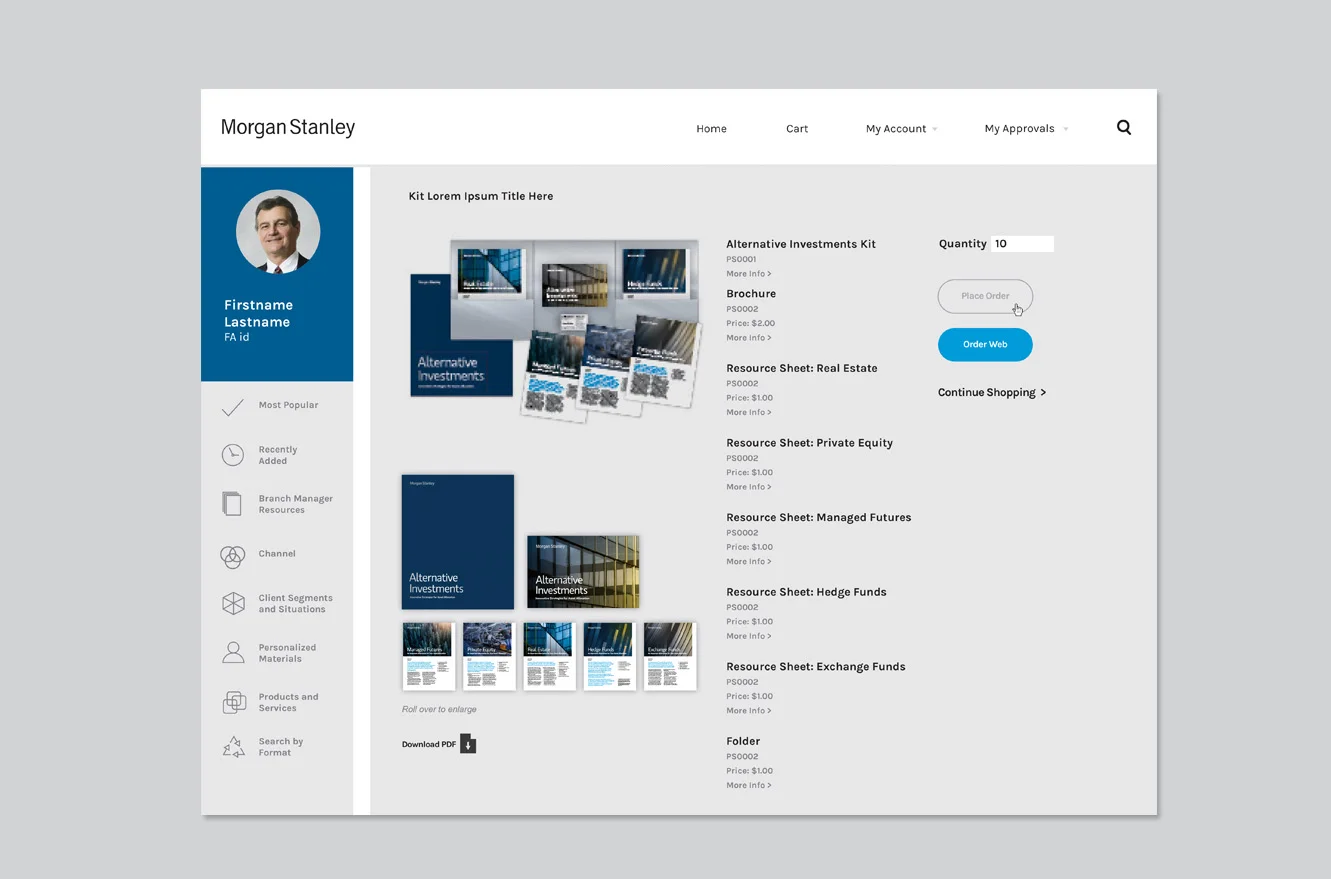Expand More Info under Resource Sheet: Hedge Funds
The width and height of the screenshot is (1331, 879).
tap(749, 636)
